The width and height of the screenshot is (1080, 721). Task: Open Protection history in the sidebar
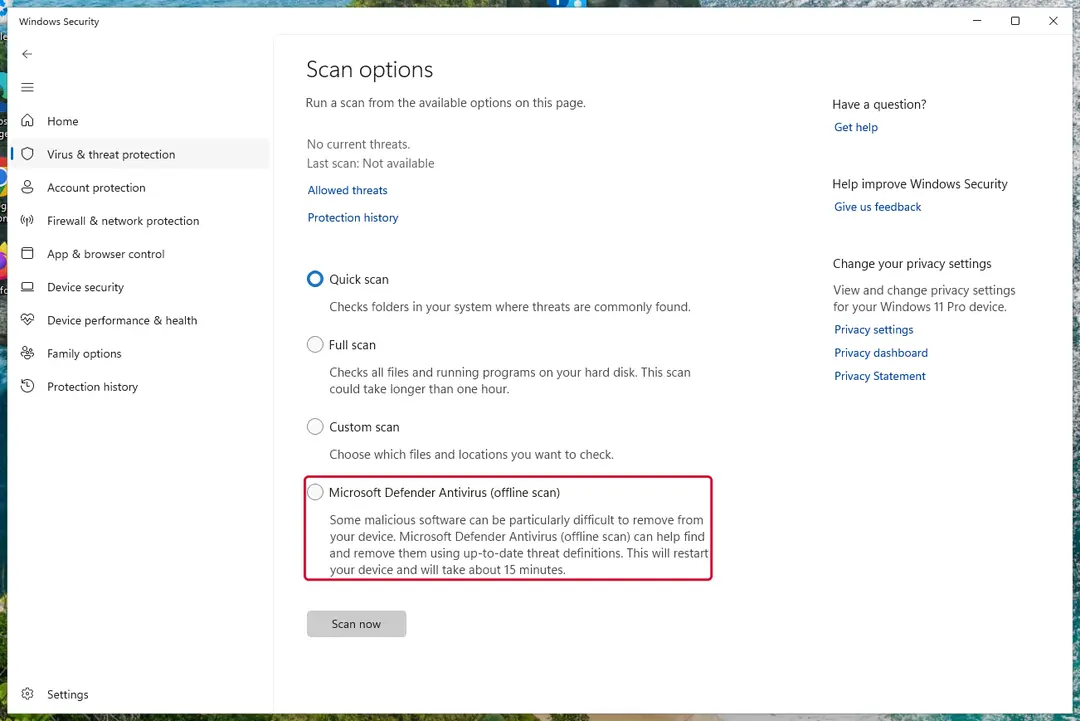pyautogui.click(x=141, y=386)
